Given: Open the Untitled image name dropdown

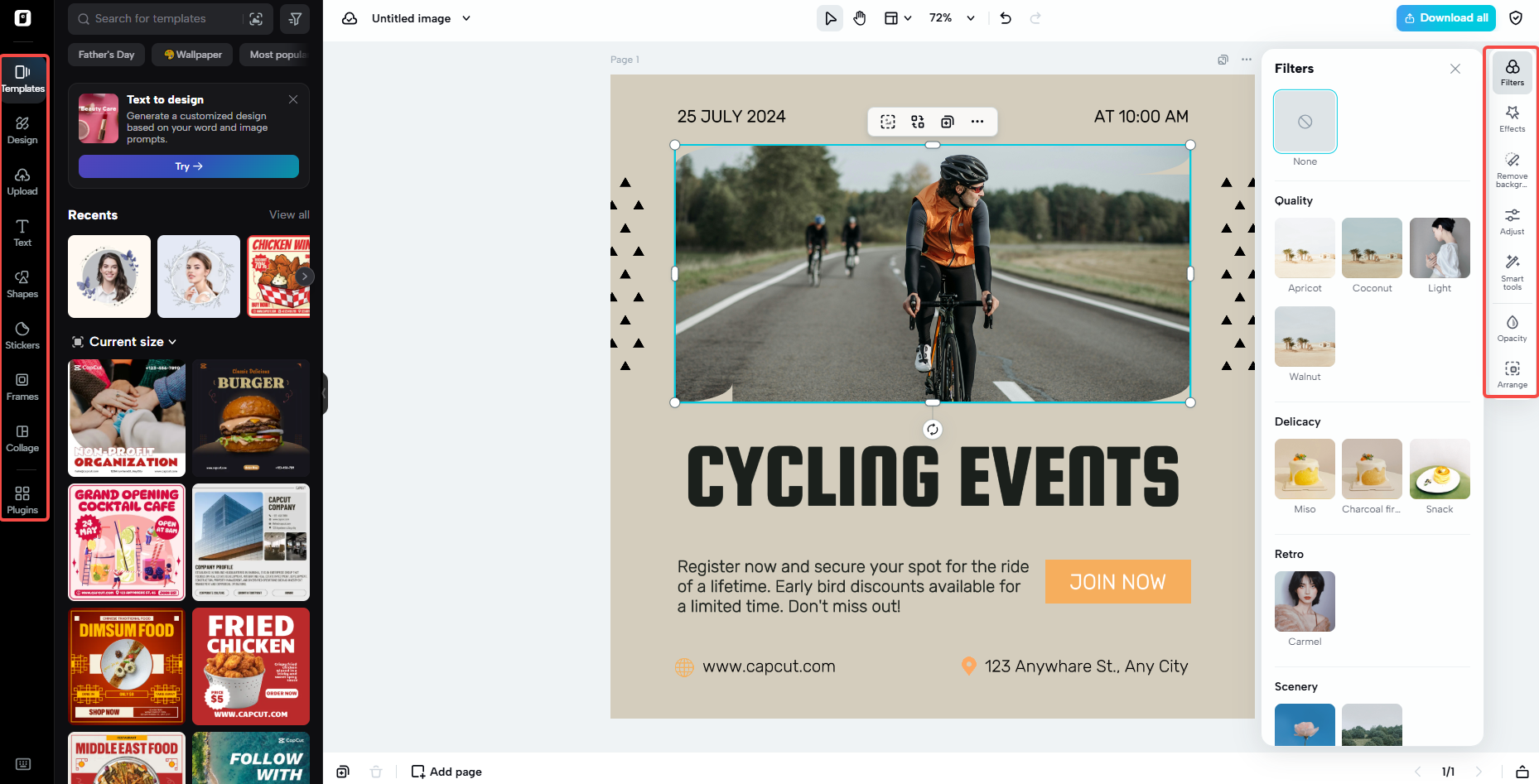Looking at the screenshot, I should (x=422, y=18).
